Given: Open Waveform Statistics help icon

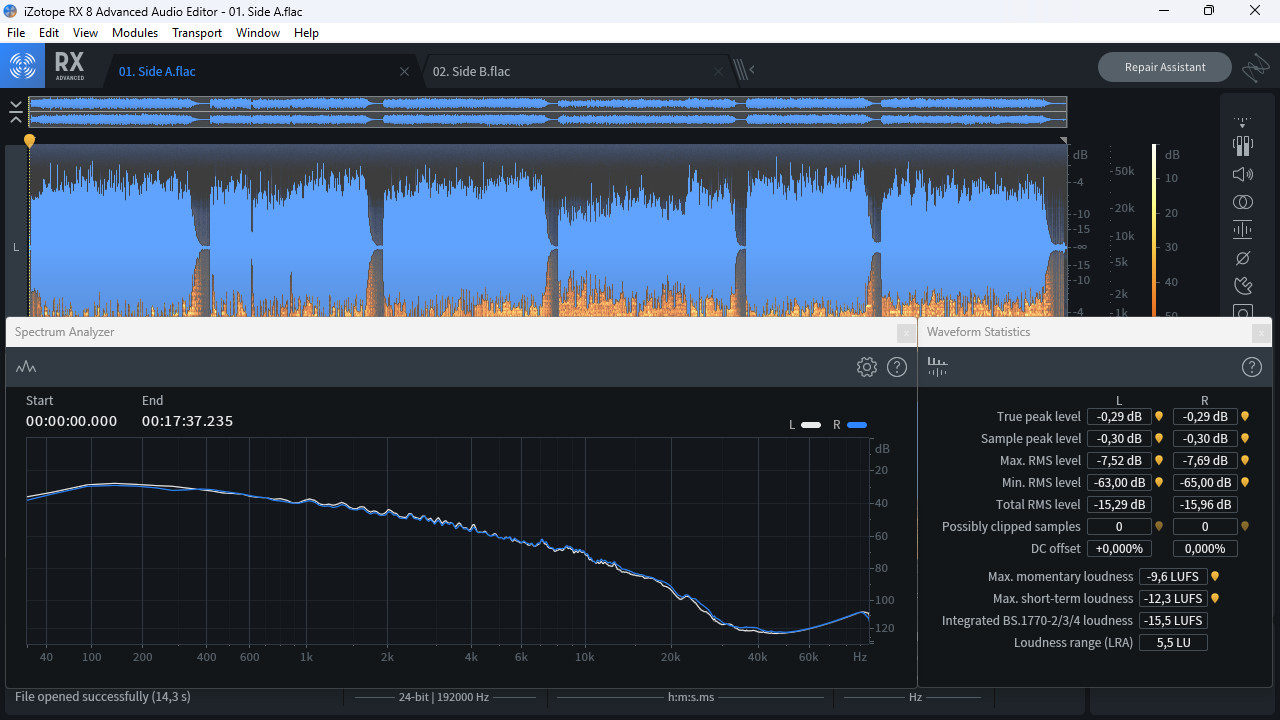Looking at the screenshot, I should tap(1251, 367).
